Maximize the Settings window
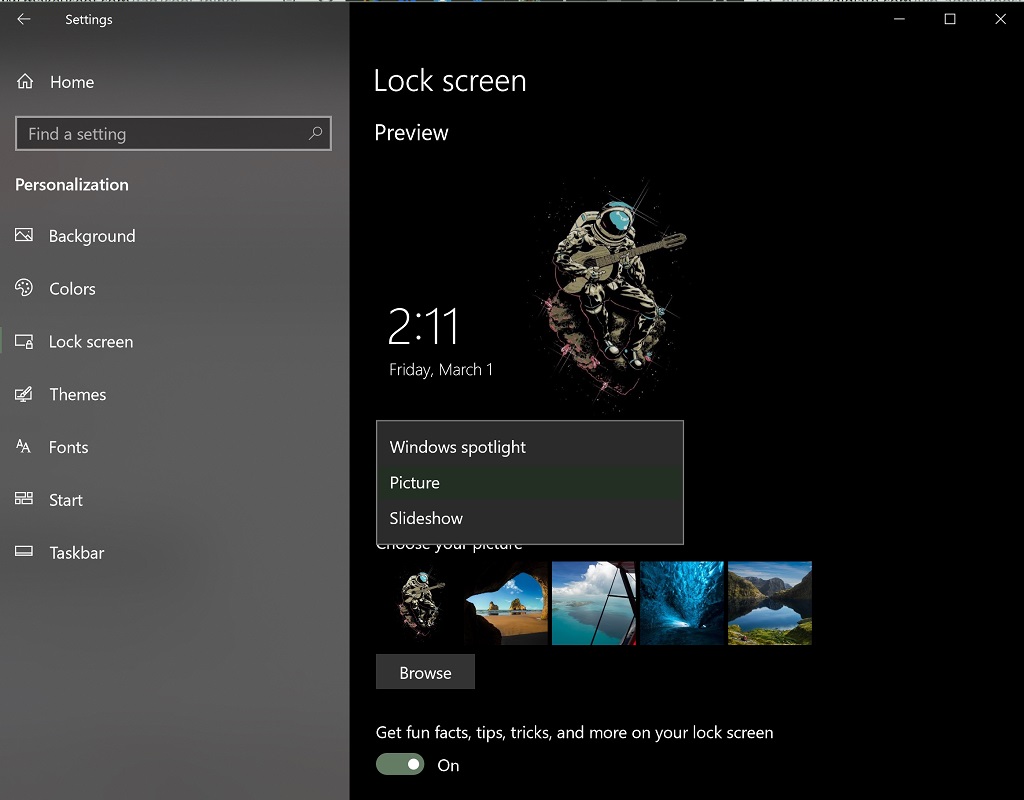 point(950,19)
